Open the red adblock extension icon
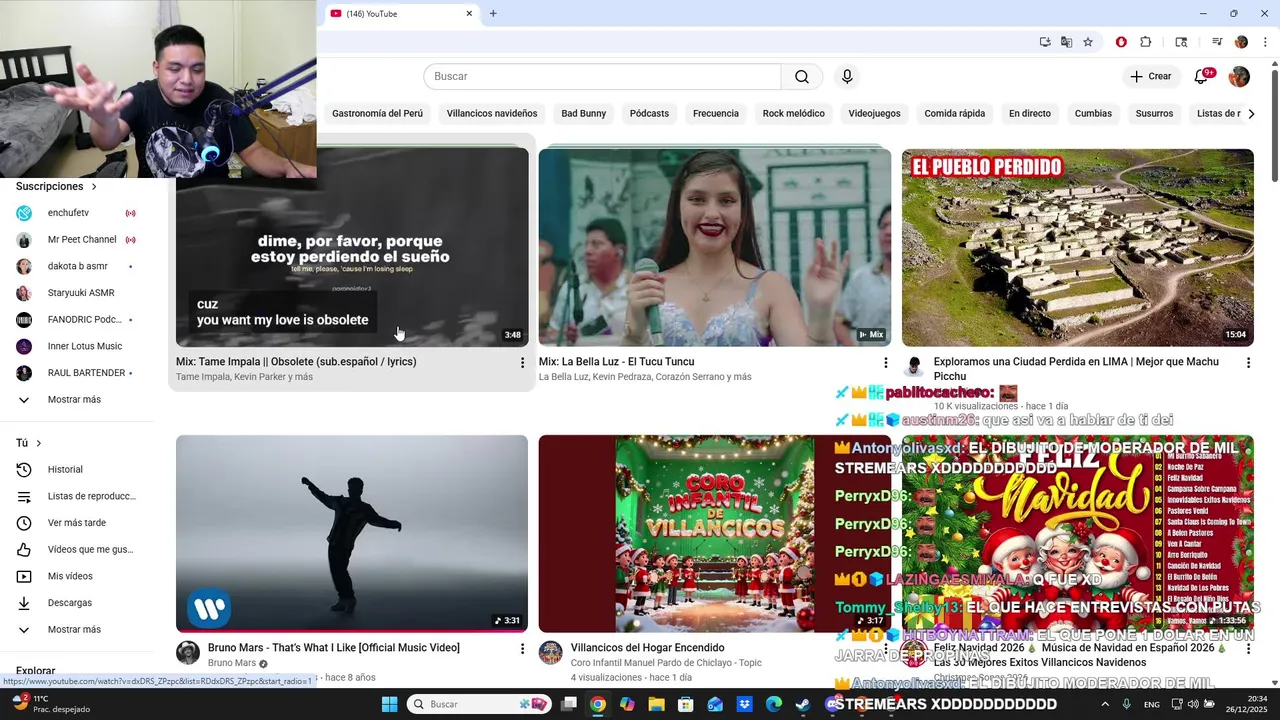This screenshot has height=720, width=1280. click(x=1121, y=42)
